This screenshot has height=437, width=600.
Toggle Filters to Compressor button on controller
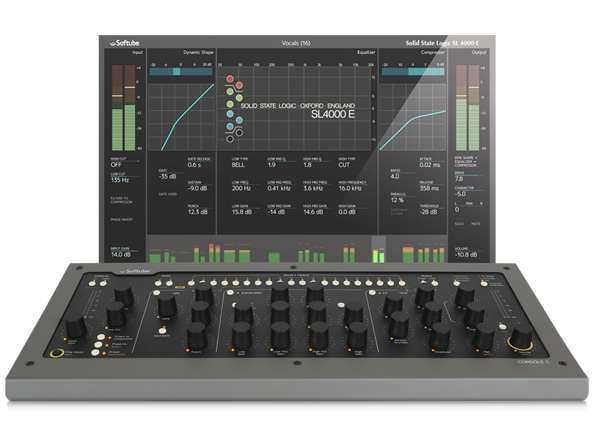click(x=101, y=337)
